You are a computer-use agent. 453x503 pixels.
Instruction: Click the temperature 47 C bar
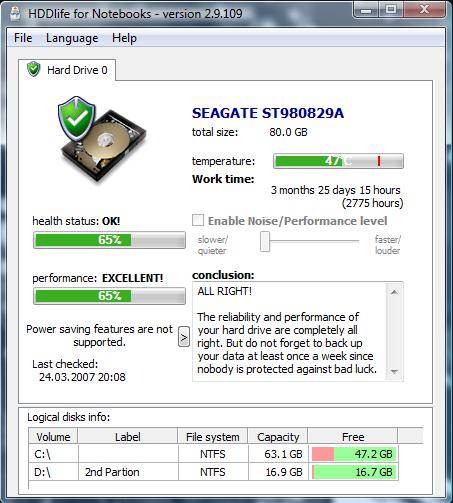click(338, 161)
